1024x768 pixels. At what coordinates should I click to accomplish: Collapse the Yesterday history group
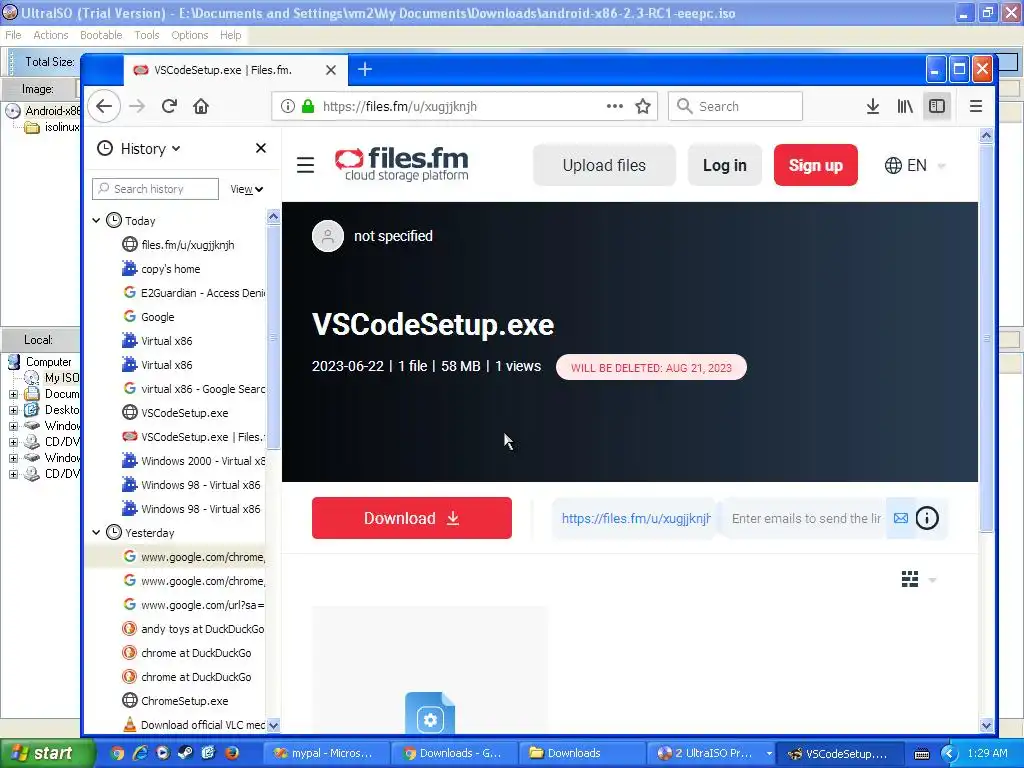(96, 532)
